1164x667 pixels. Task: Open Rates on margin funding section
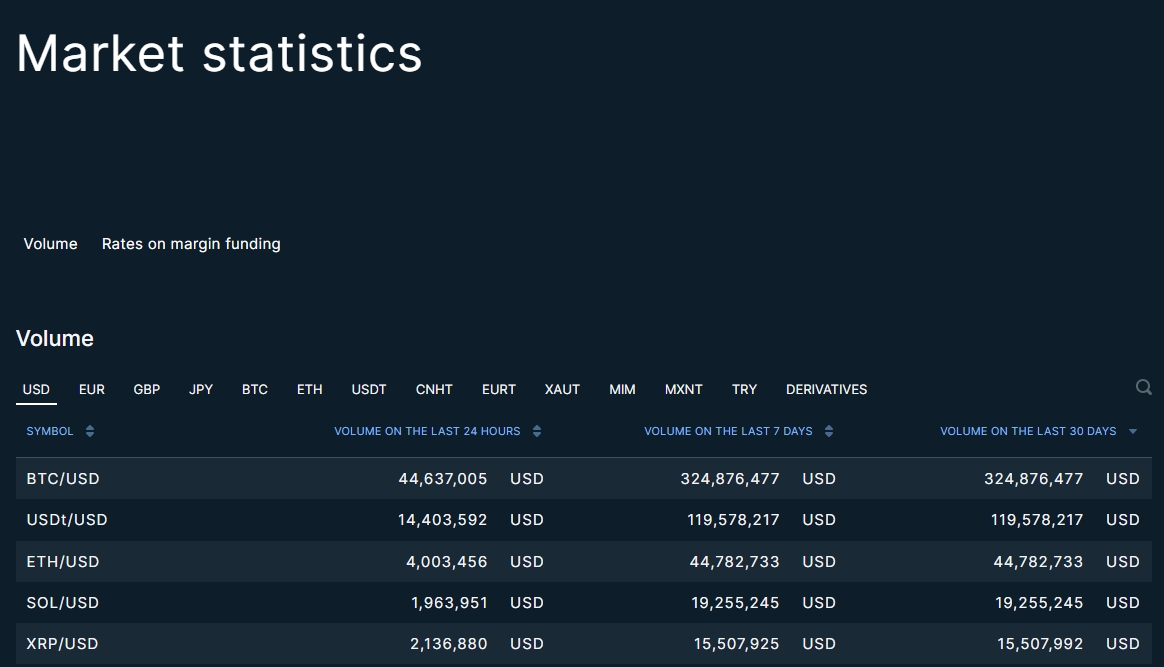click(191, 244)
